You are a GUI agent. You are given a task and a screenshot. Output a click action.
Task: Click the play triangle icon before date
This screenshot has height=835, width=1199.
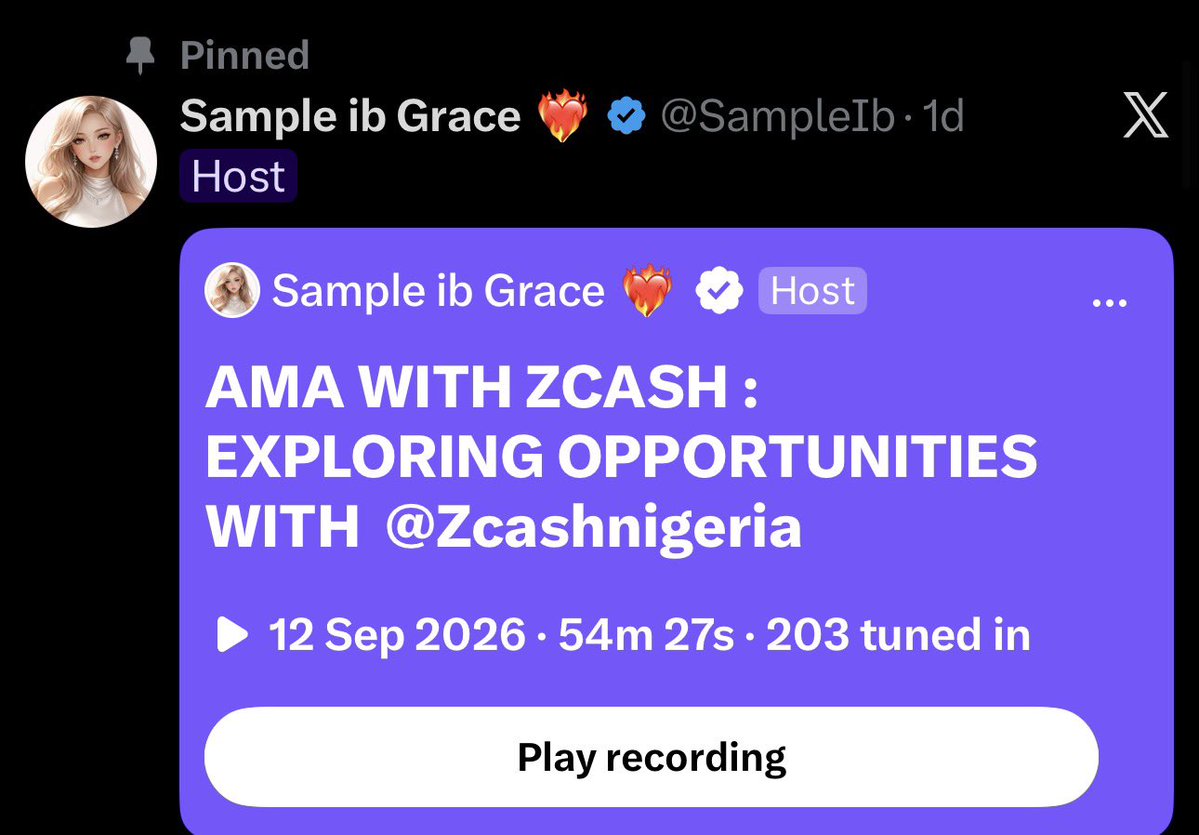tap(232, 635)
